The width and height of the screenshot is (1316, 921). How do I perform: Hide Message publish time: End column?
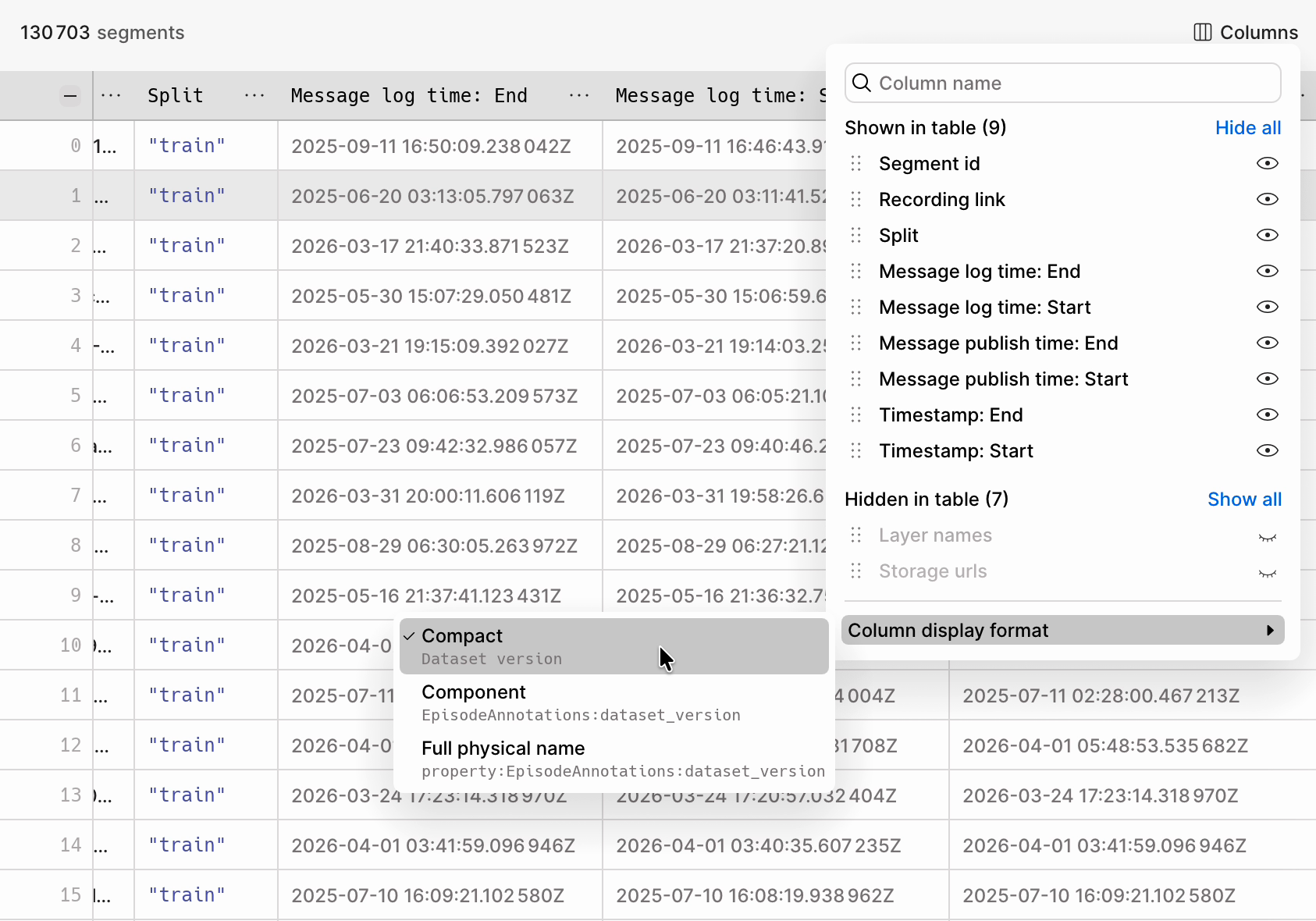coord(1268,343)
